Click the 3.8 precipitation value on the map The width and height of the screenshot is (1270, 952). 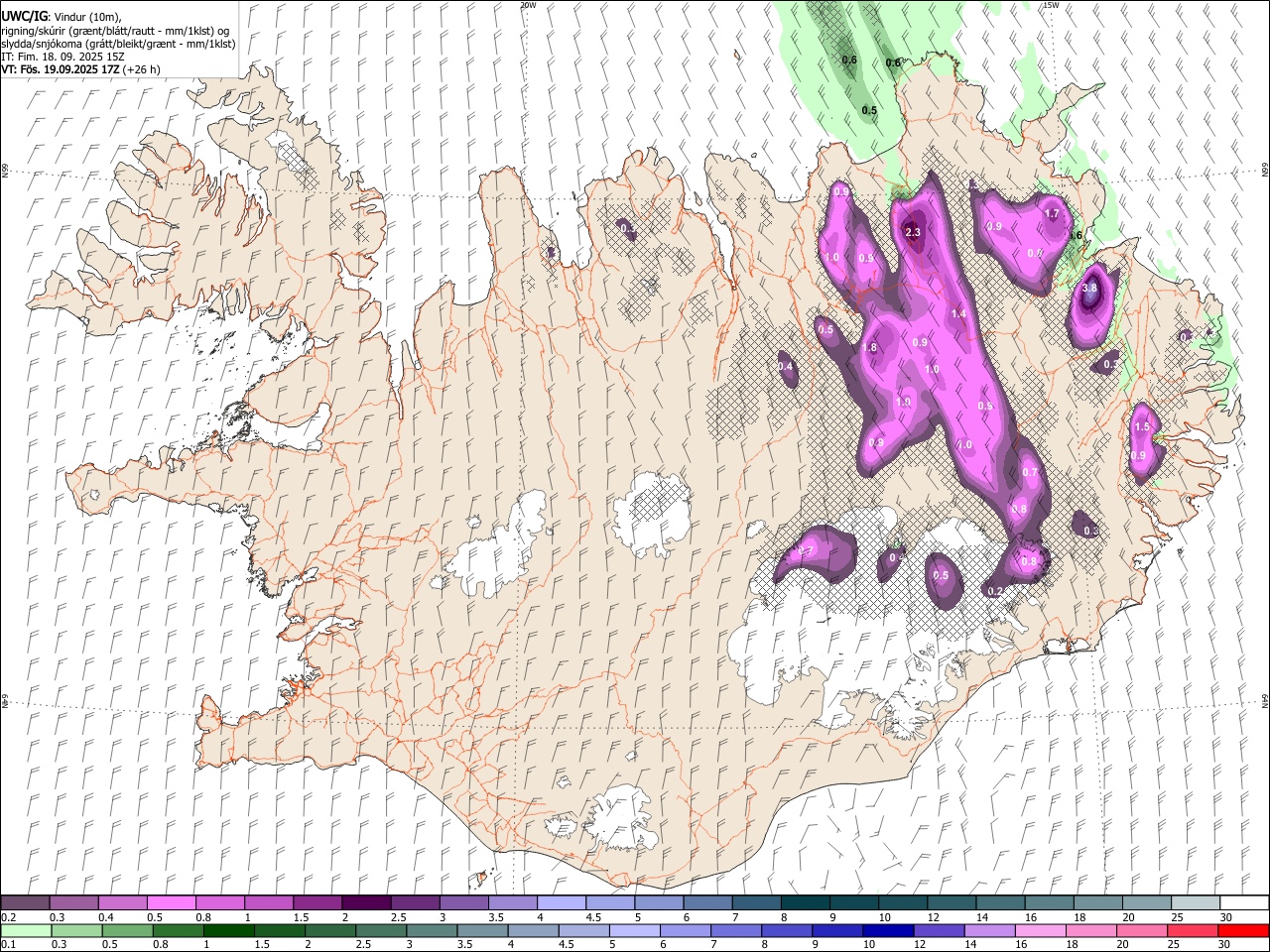(1089, 289)
